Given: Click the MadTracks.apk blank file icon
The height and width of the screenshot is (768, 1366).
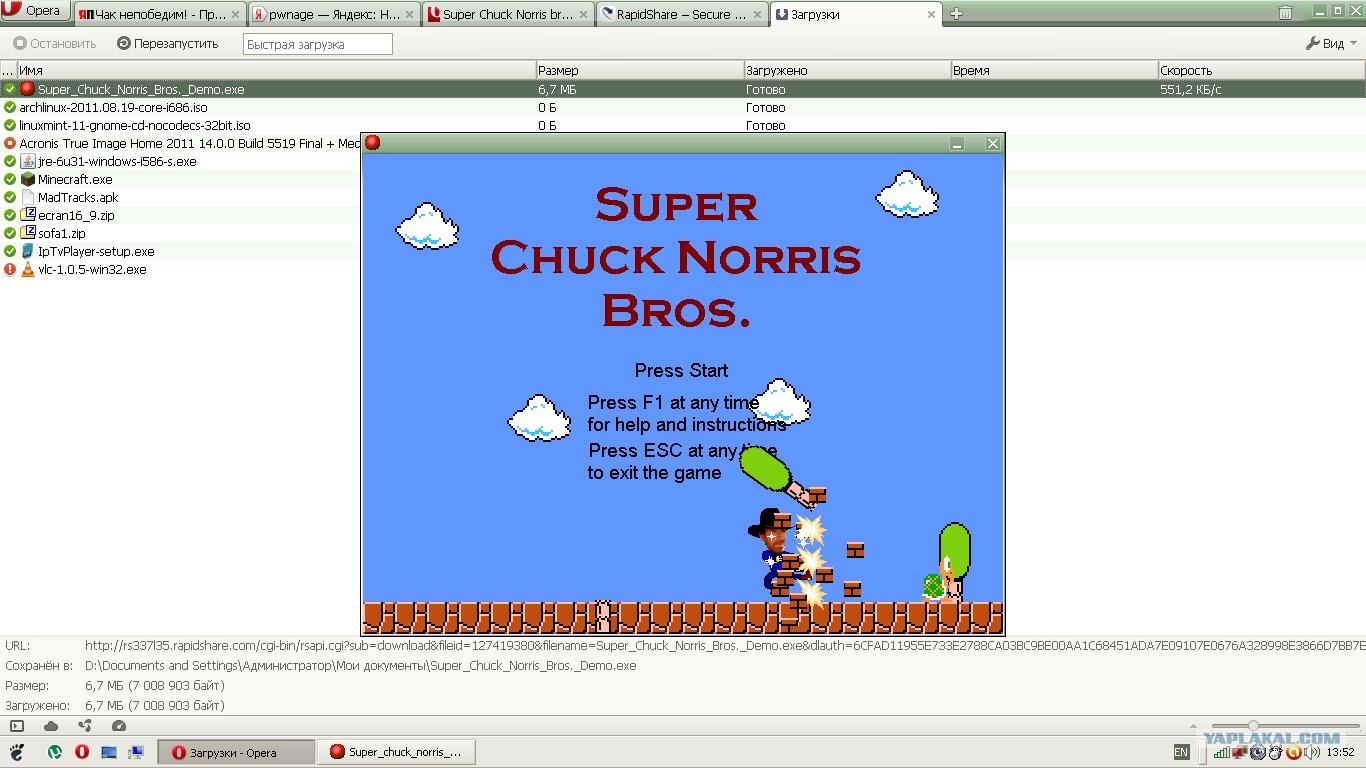Looking at the screenshot, I should (x=28, y=197).
